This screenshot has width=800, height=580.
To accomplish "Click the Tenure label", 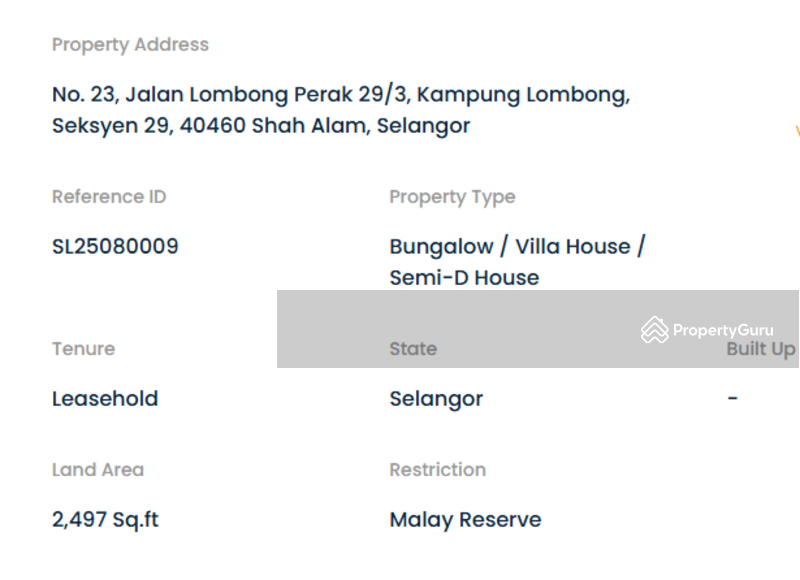I will click(84, 348).
